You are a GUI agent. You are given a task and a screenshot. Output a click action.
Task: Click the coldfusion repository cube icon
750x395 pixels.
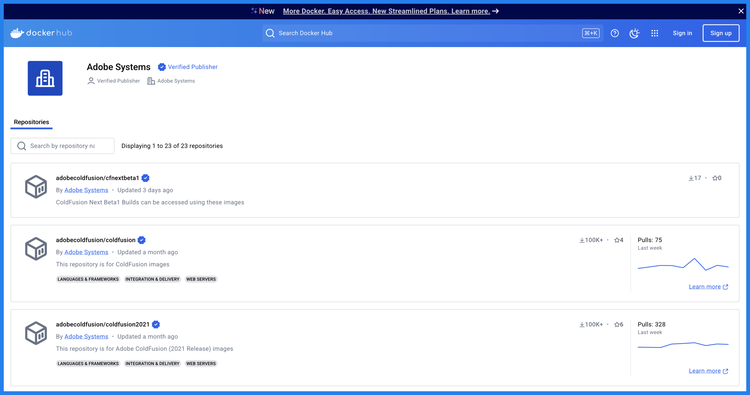point(36,249)
